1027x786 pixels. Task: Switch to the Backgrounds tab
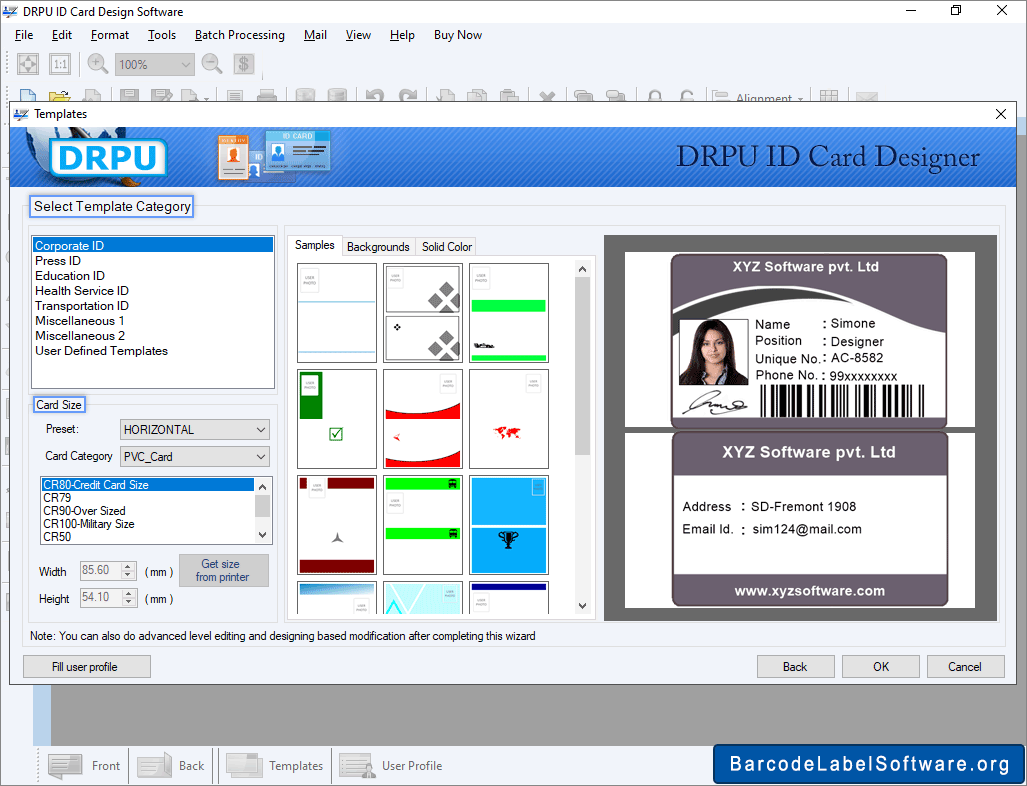(378, 247)
